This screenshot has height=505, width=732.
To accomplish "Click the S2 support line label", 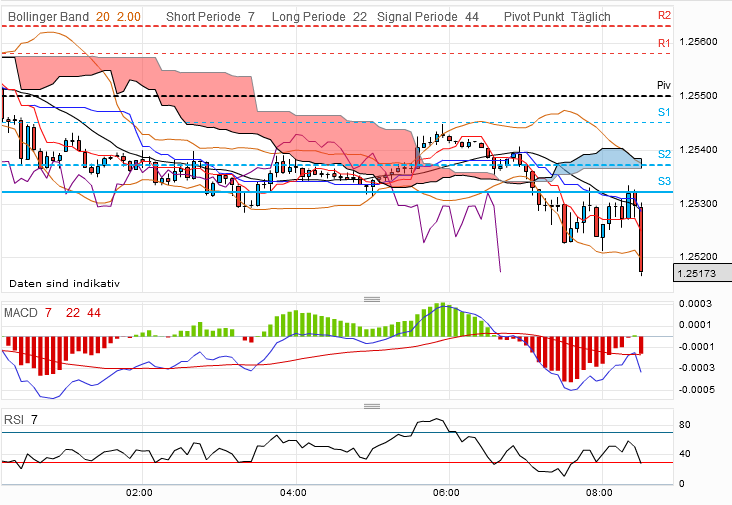I will tap(664, 154).
